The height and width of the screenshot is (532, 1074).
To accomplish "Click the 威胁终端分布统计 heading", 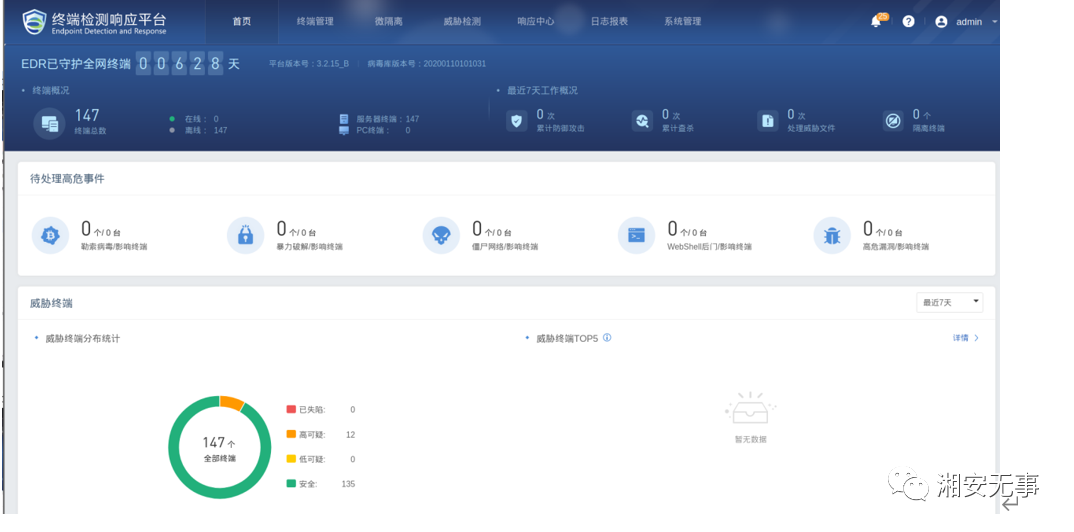I will coord(83,338).
